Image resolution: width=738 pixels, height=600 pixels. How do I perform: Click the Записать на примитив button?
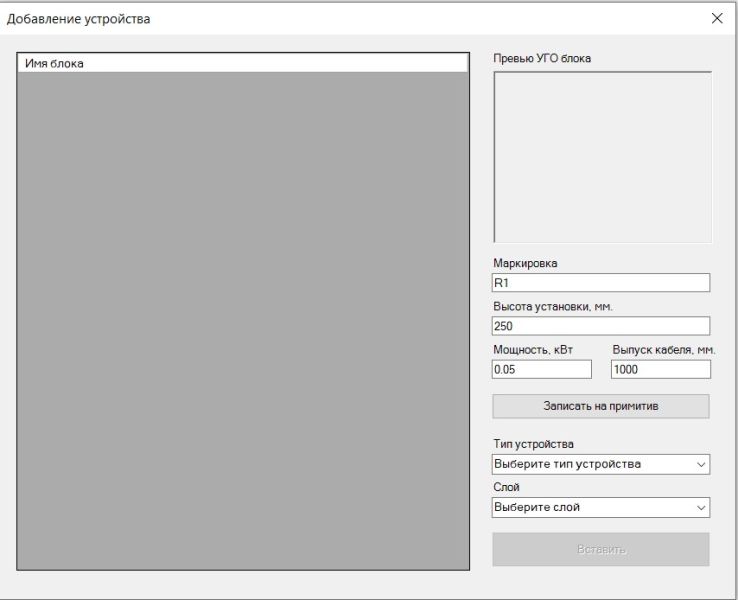pos(601,406)
